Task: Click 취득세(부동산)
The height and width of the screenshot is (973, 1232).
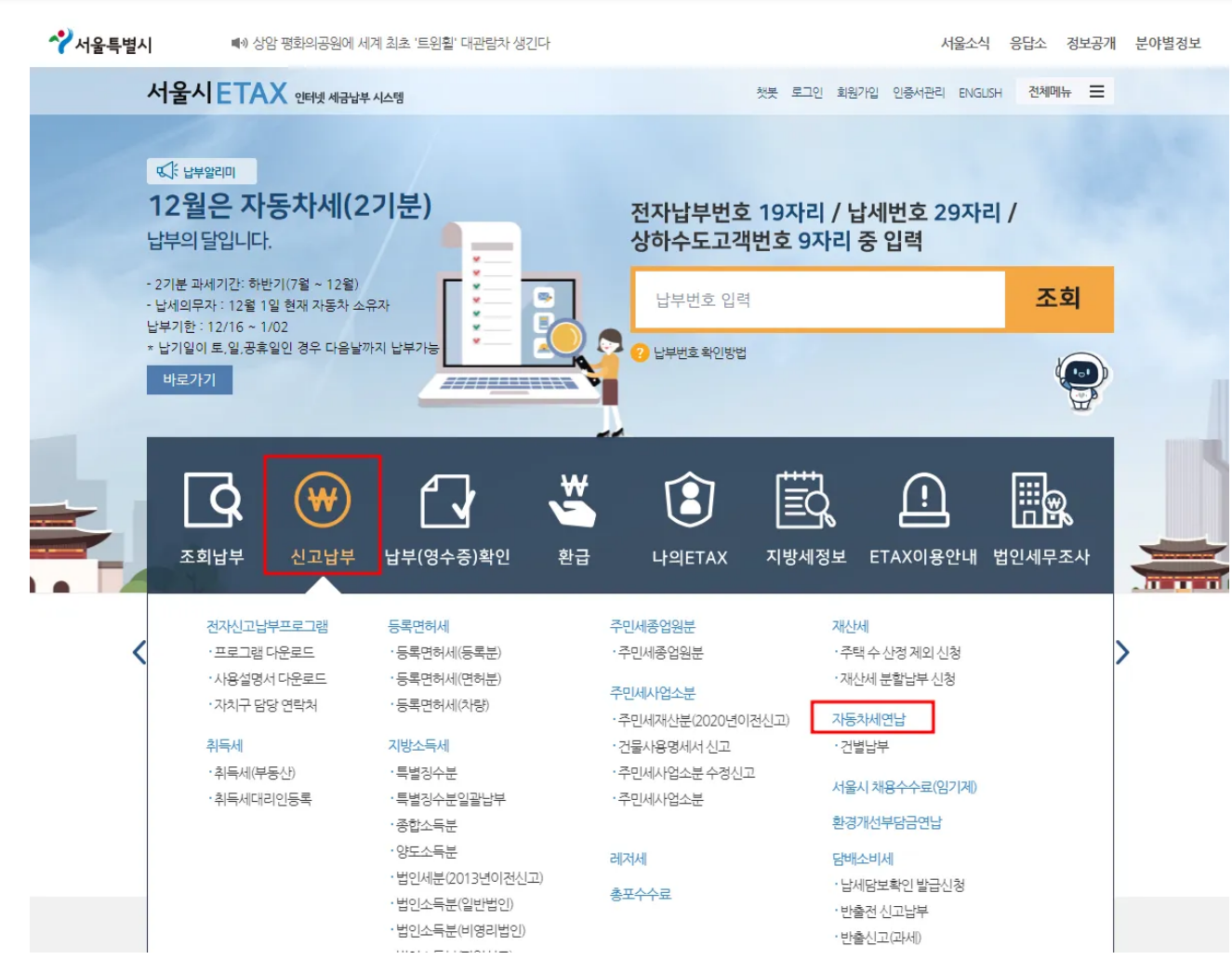Action: coord(255,772)
